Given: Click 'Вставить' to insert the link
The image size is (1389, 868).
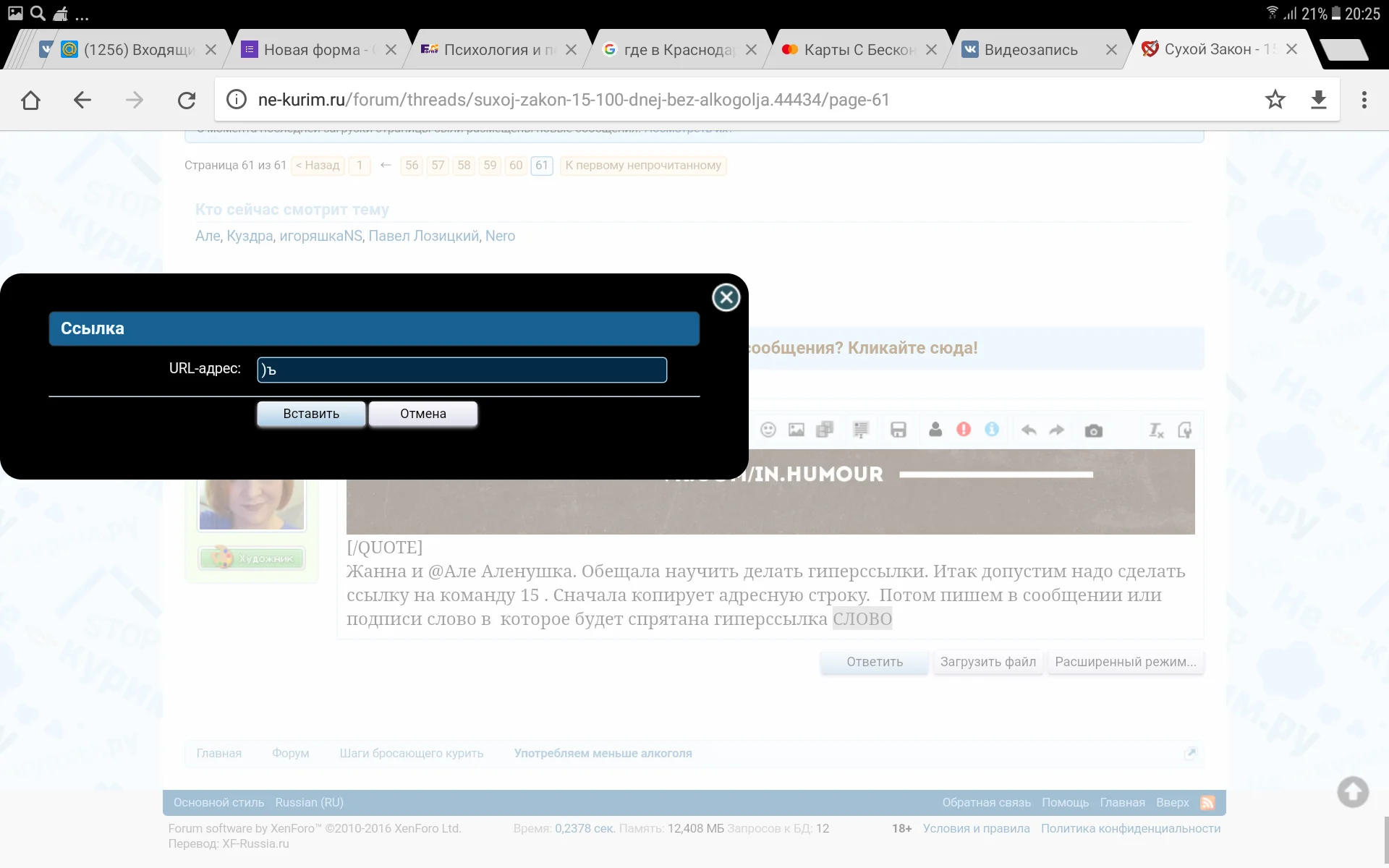Looking at the screenshot, I should pos(310,414).
